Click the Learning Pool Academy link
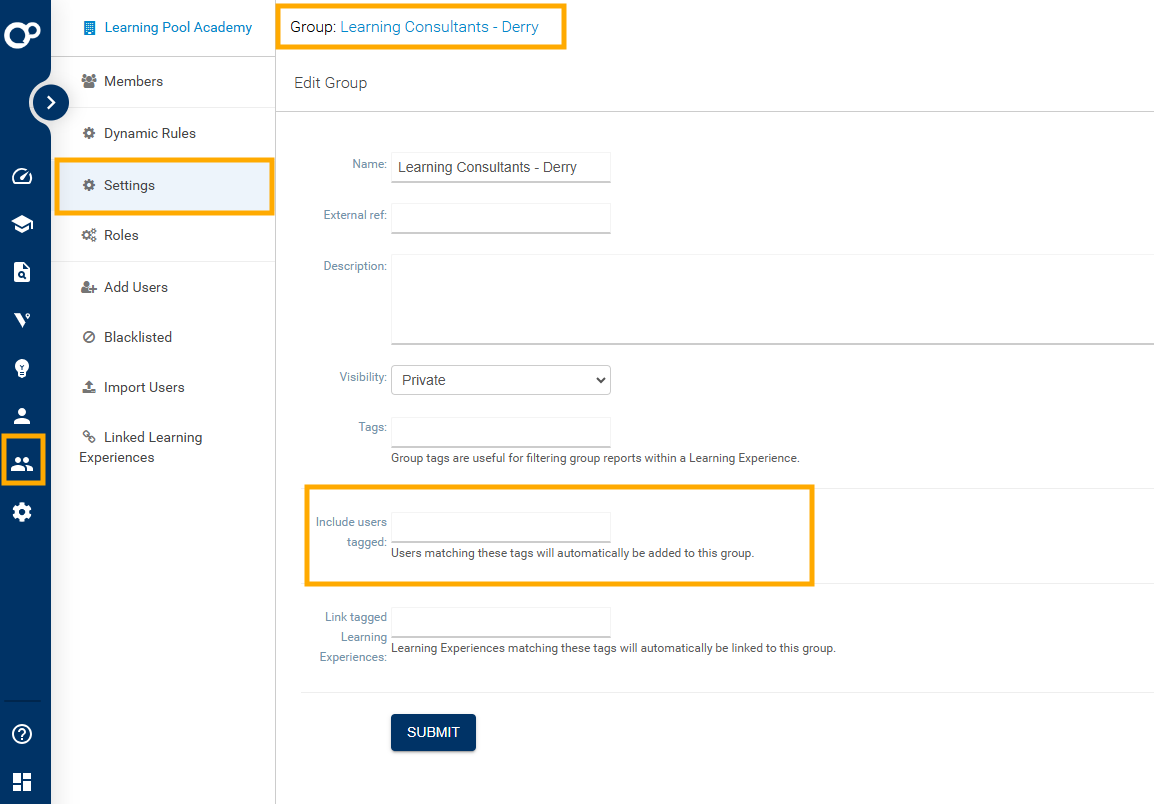Viewport: 1154px width, 804px height. coord(178,27)
